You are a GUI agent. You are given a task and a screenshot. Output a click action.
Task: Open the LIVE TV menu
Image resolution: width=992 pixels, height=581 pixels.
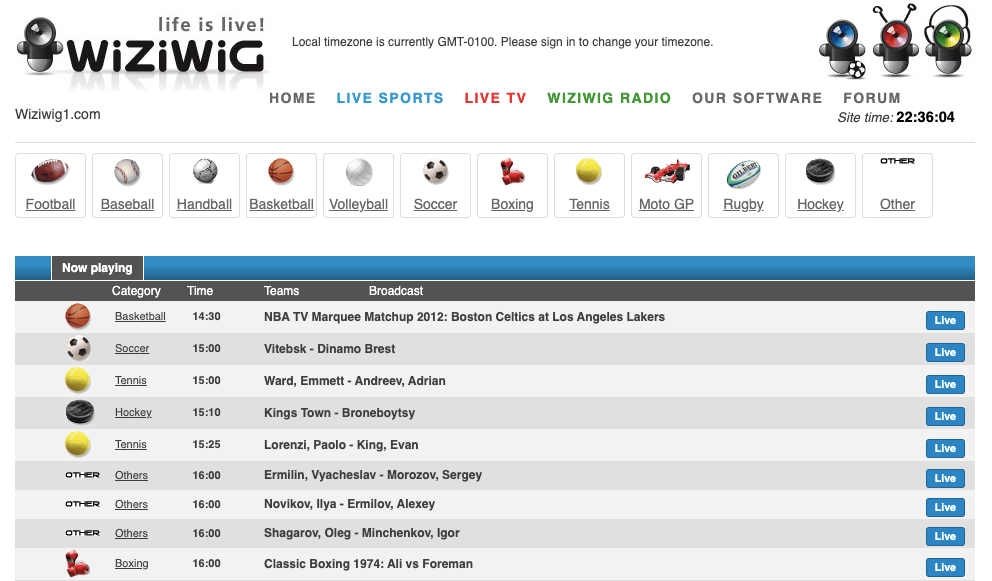pyautogui.click(x=495, y=98)
